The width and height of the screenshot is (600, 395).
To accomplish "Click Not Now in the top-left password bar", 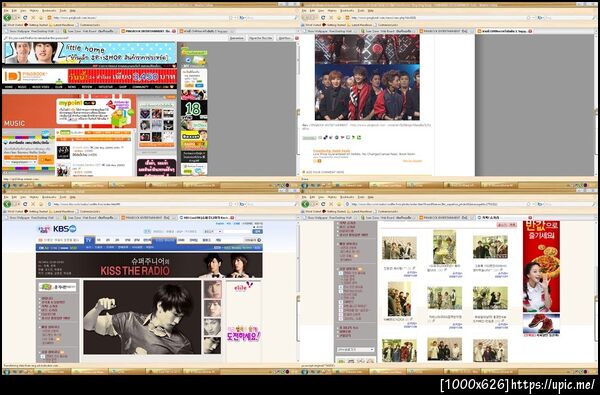I will pyautogui.click(x=284, y=38).
